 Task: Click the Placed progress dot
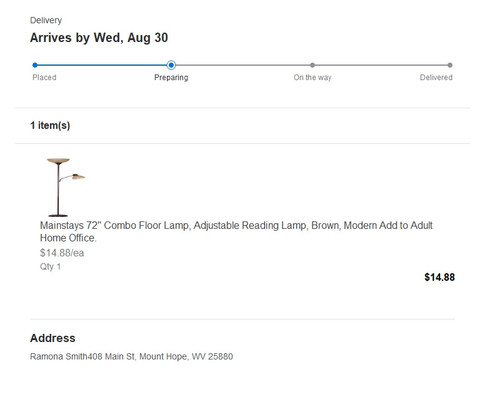tap(35, 65)
